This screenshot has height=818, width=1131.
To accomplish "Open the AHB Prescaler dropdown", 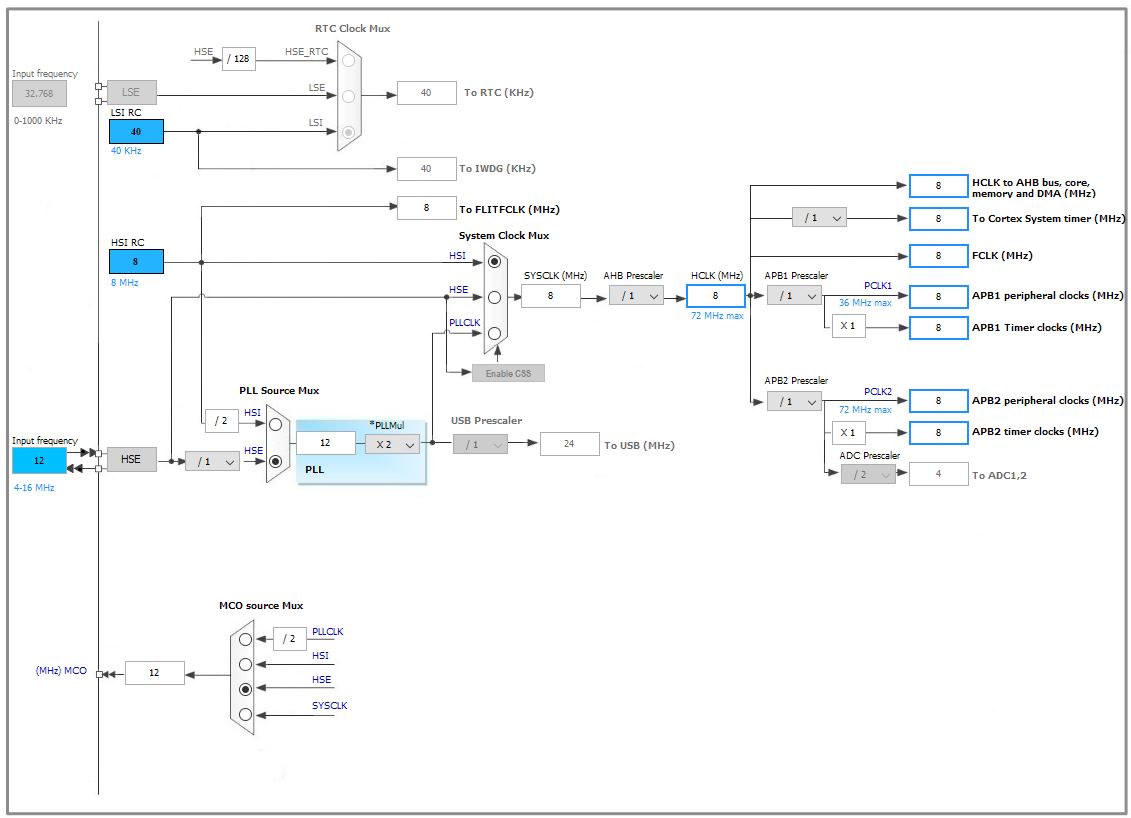I will (636, 296).
